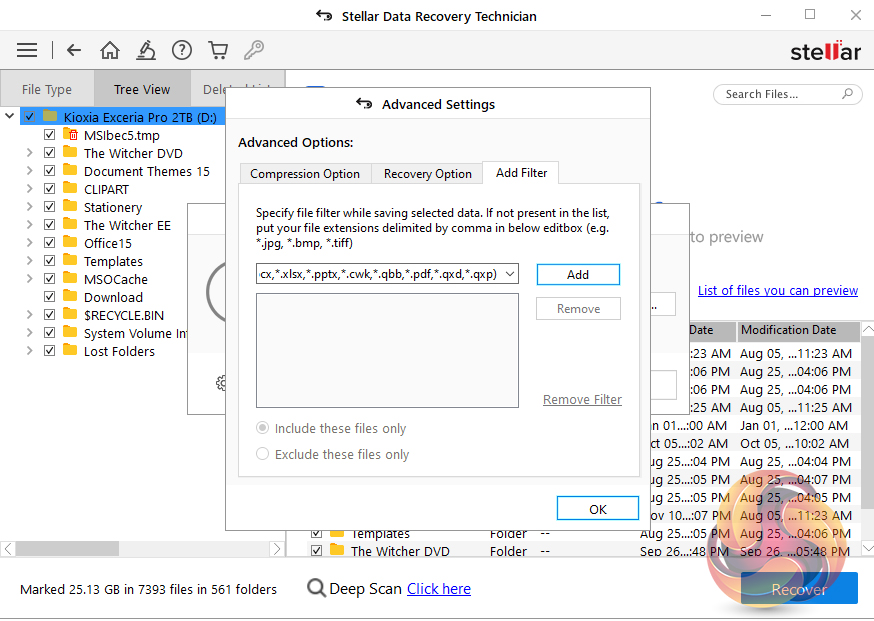
Task: Click the tree scrollbar left arrow
Action: tap(7, 549)
